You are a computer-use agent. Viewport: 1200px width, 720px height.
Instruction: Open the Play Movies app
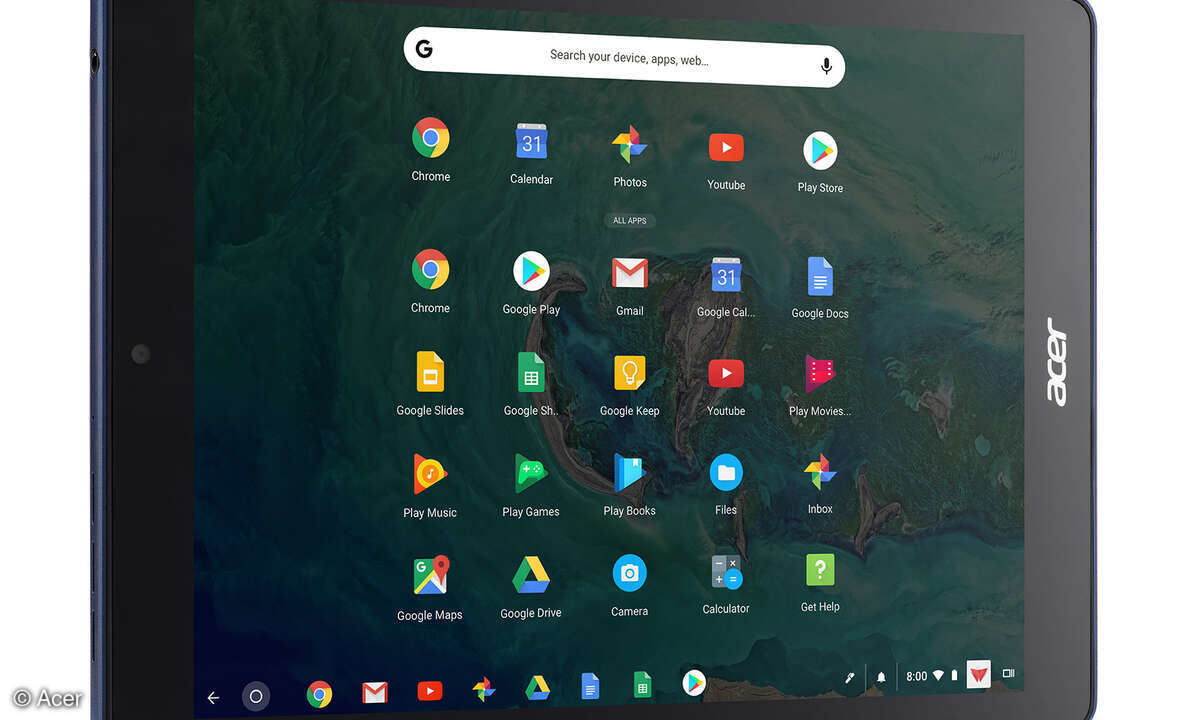click(820, 374)
